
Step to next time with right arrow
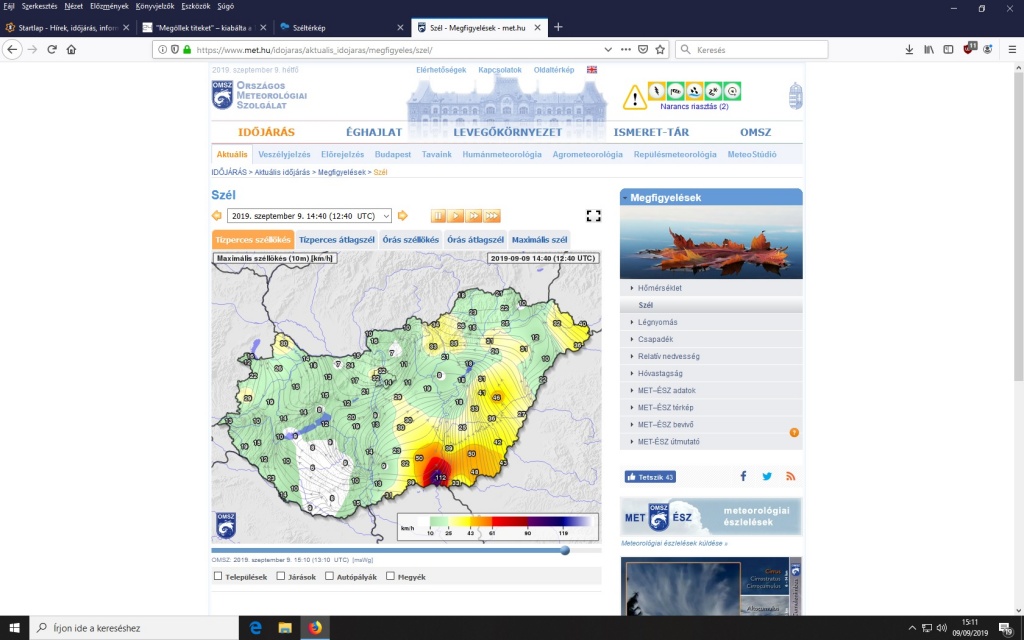click(x=403, y=215)
